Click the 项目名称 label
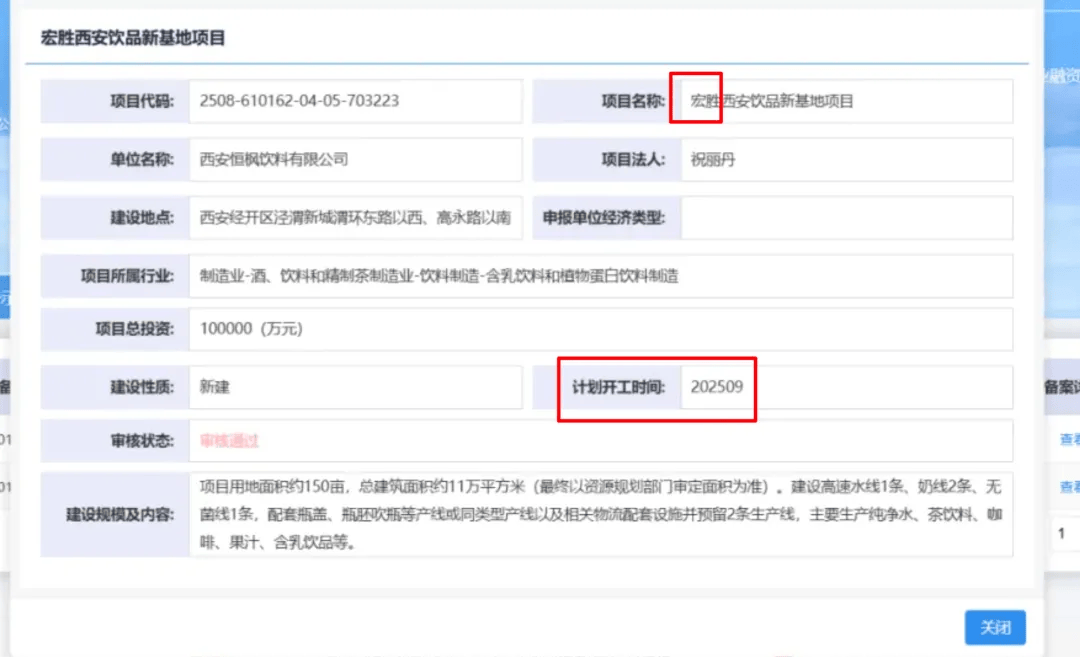This screenshot has width=1080, height=657. [633, 101]
